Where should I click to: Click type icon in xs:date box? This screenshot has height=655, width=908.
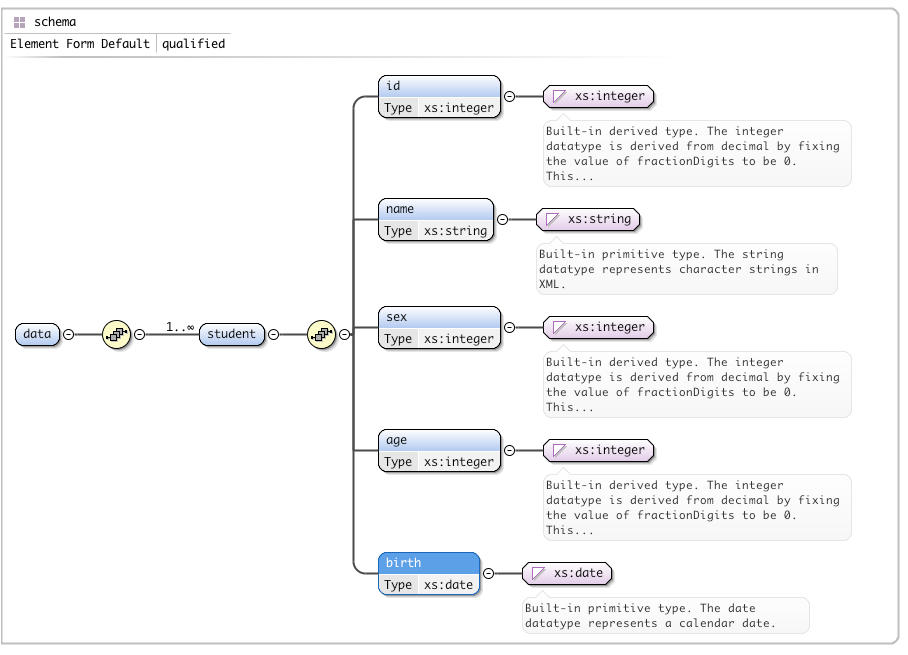coord(538,573)
